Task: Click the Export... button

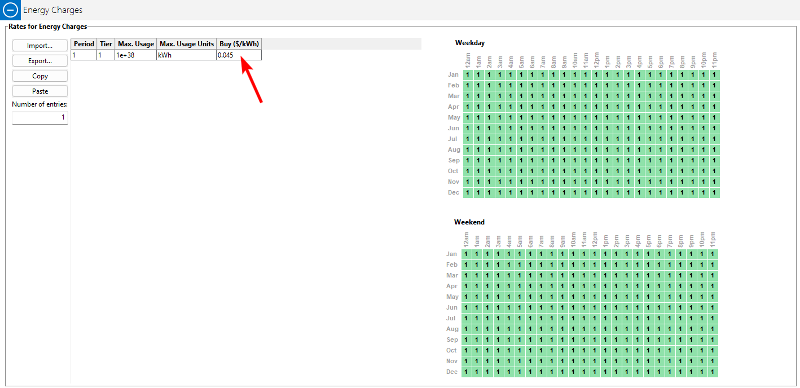Action: click(x=40, y=61)
